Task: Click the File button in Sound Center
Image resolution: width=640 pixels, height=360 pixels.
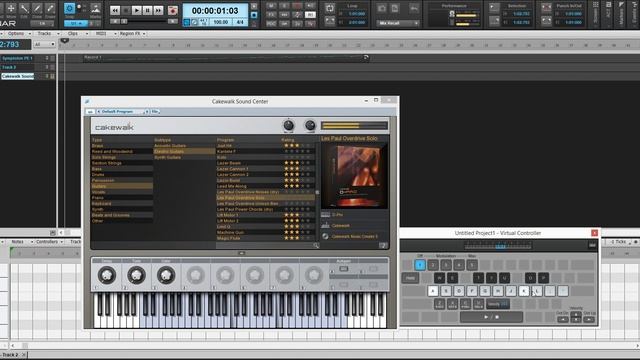Action: 155,111
